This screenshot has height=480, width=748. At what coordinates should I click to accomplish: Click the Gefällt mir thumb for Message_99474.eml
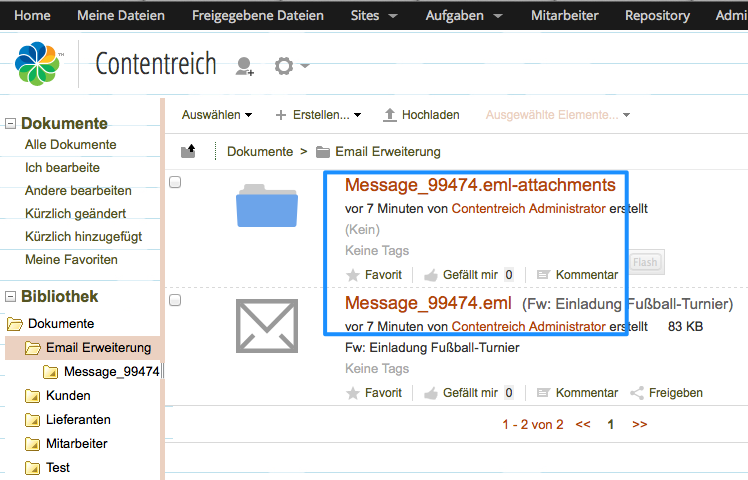point(431,393)
